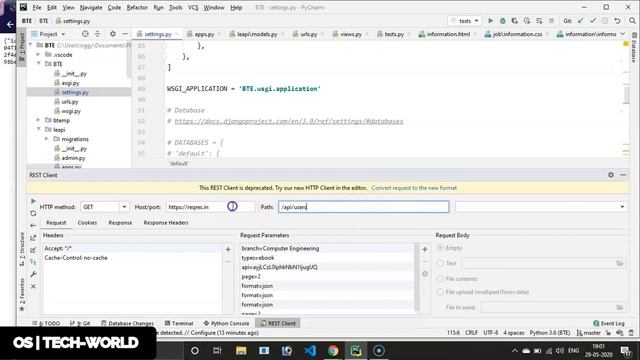This screenshot has width=640, height=360.
Task: Select the 'page=2' request parameter row
Action: 327,276
